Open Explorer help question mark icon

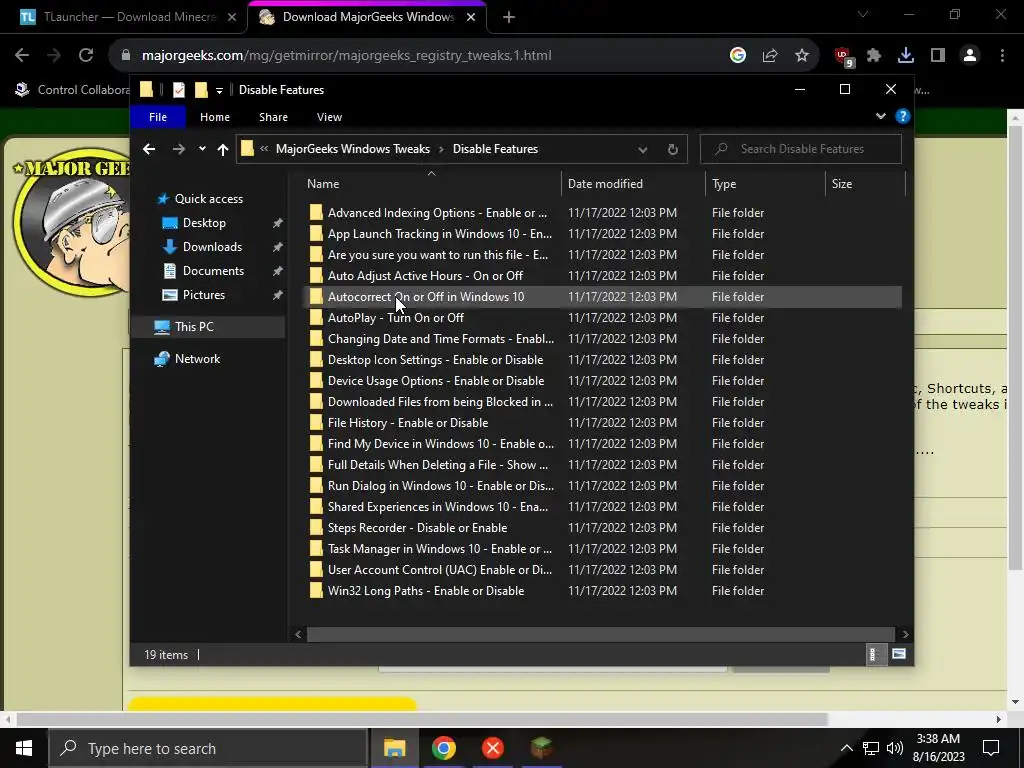(x=903, y=116)
